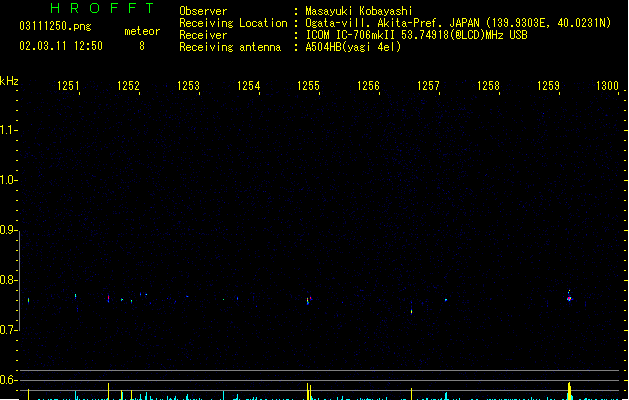Click the 'Receiving antenna' label

pos(230,47)
